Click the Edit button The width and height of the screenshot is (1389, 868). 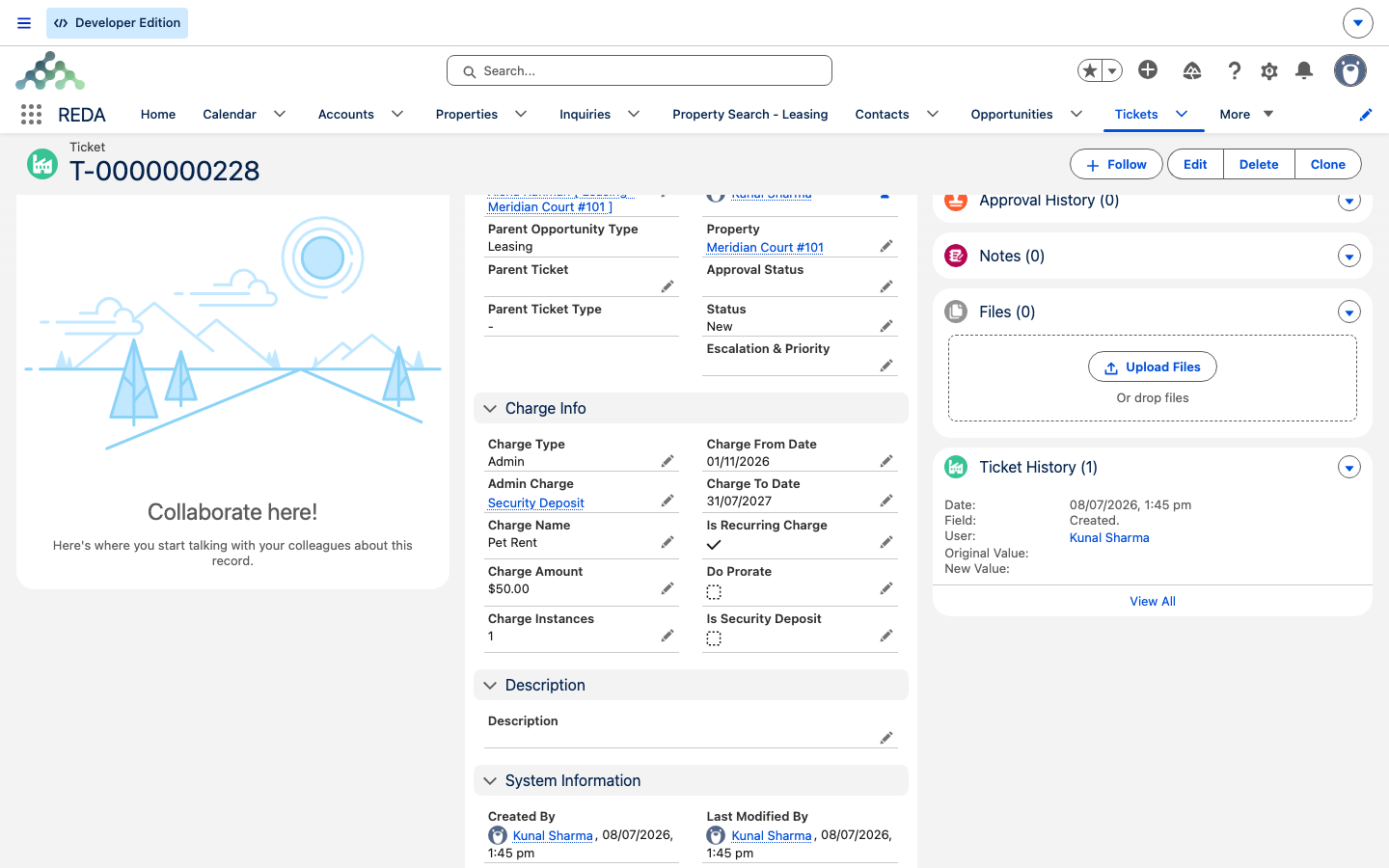pos(1195,165)
